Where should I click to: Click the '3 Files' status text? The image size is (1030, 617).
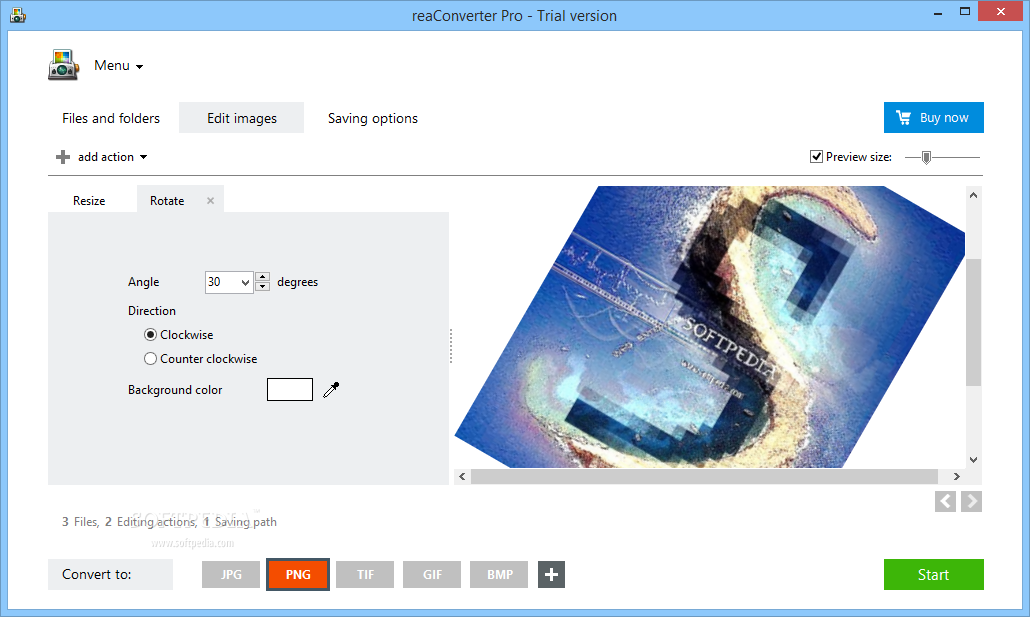click(x=80, y=522)
